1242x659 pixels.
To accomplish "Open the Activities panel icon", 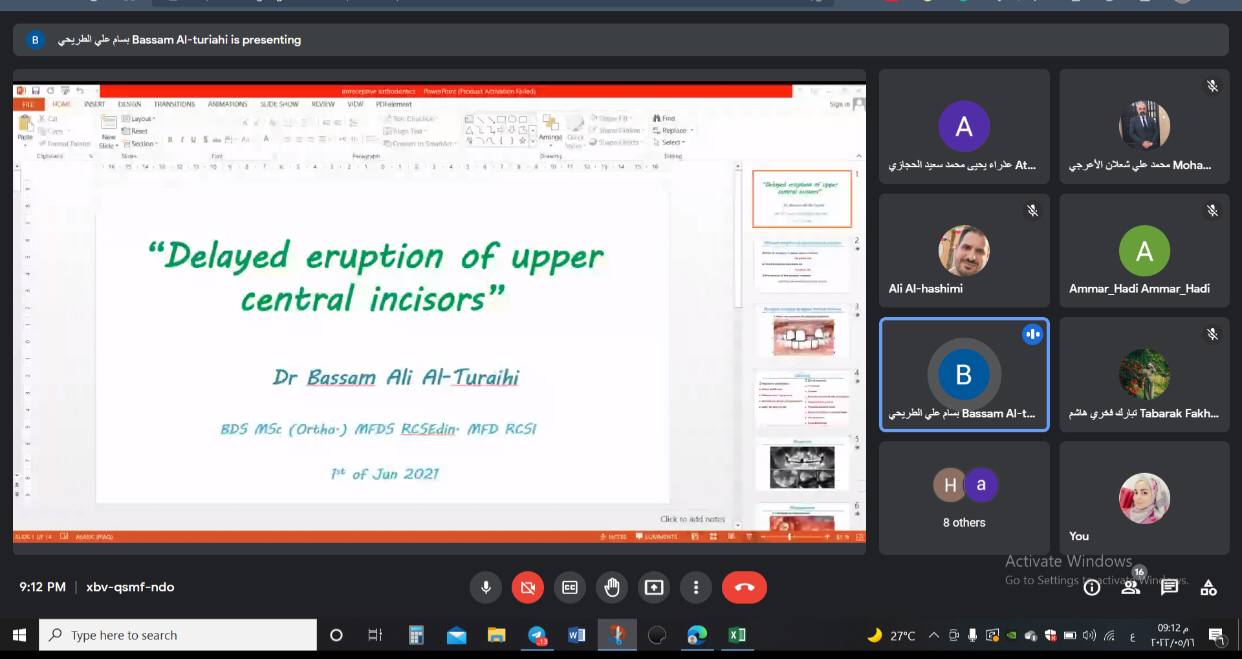I will (x=1208, y=588).
